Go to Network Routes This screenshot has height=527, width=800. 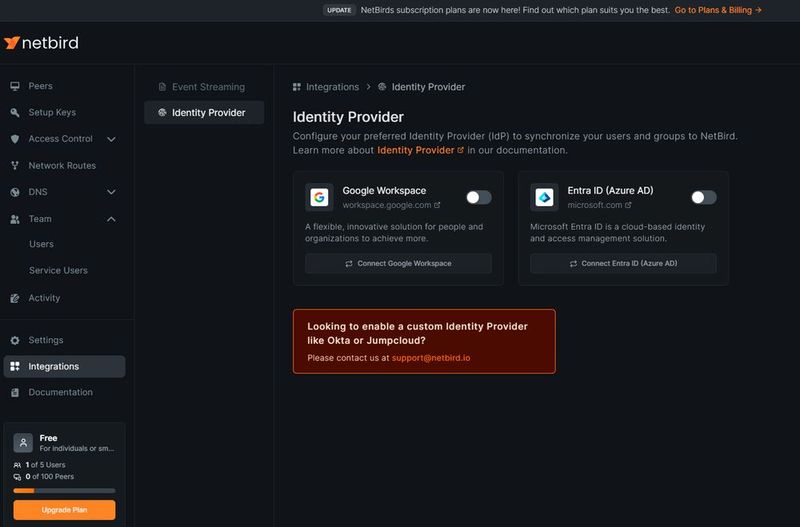tap(64, 165)
